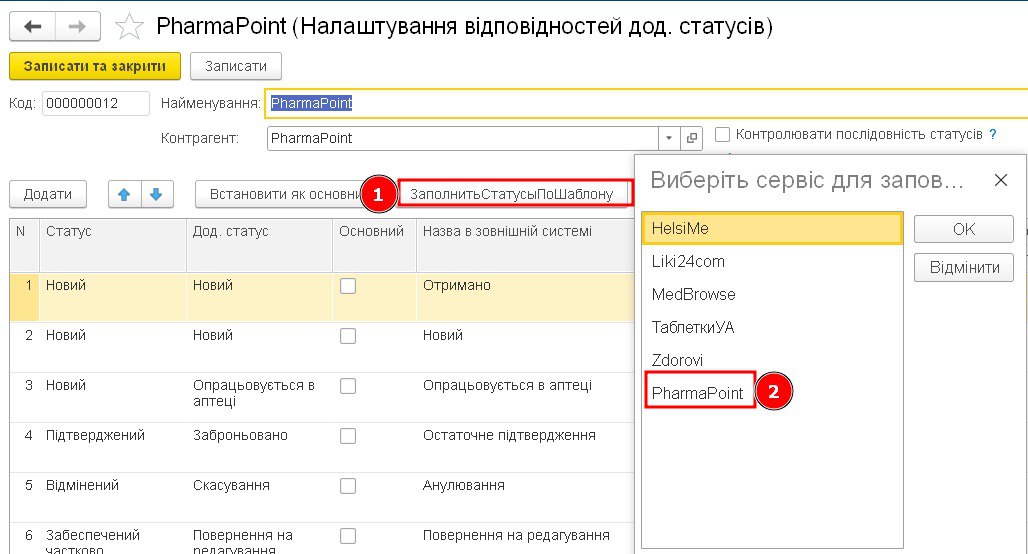Click the Найменування input field
The image size is (1028, 554).
point(640,103)
